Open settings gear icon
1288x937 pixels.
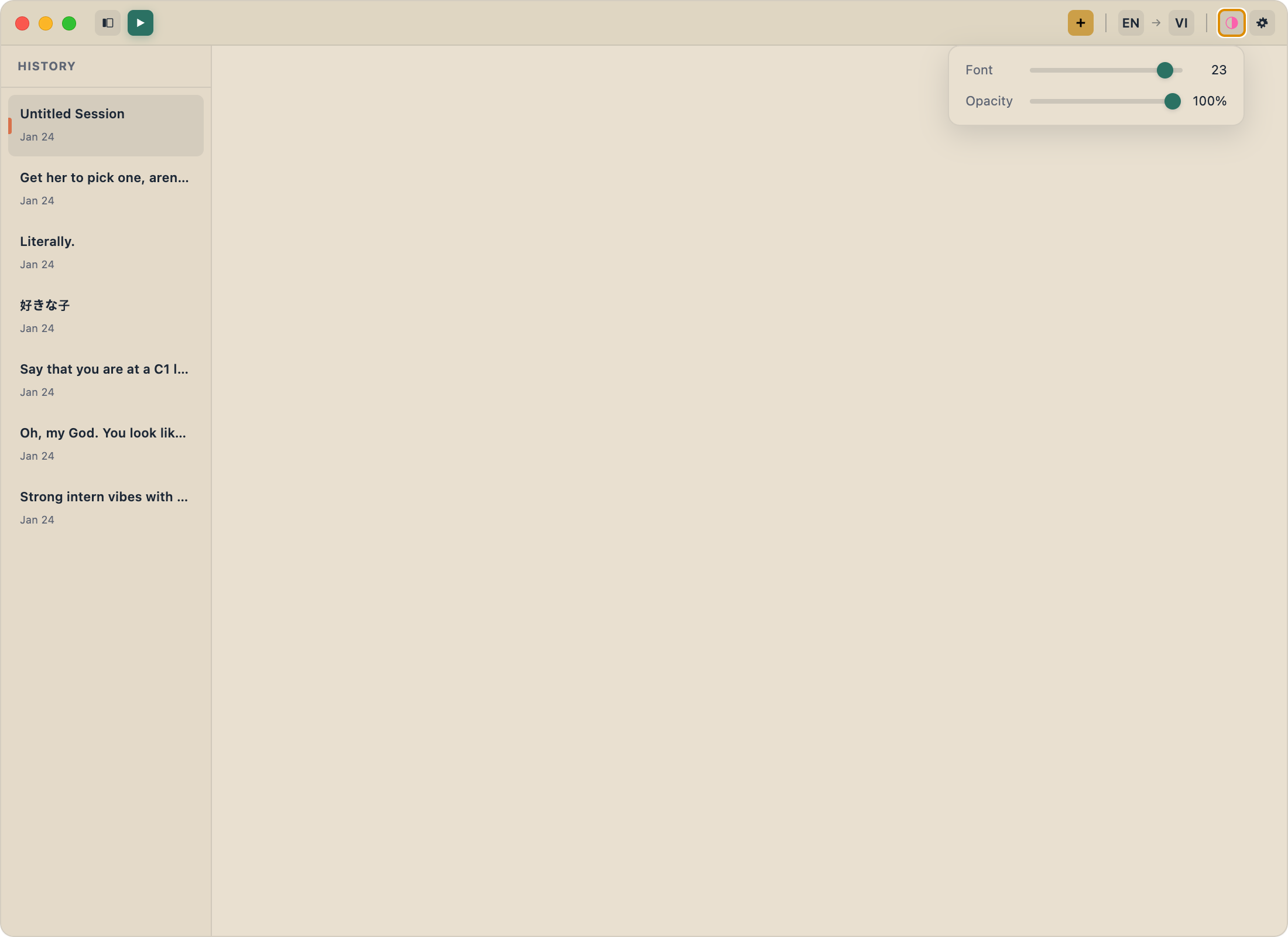point(1262,23)
